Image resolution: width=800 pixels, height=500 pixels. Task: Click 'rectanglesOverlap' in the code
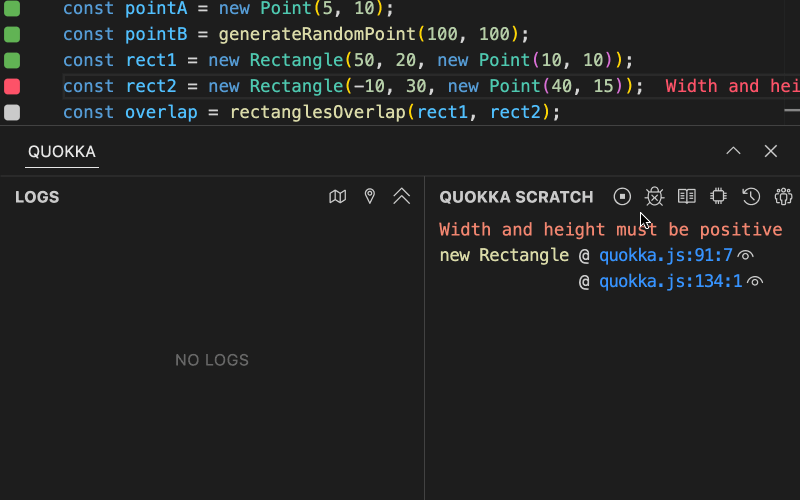tap(318, 112)
